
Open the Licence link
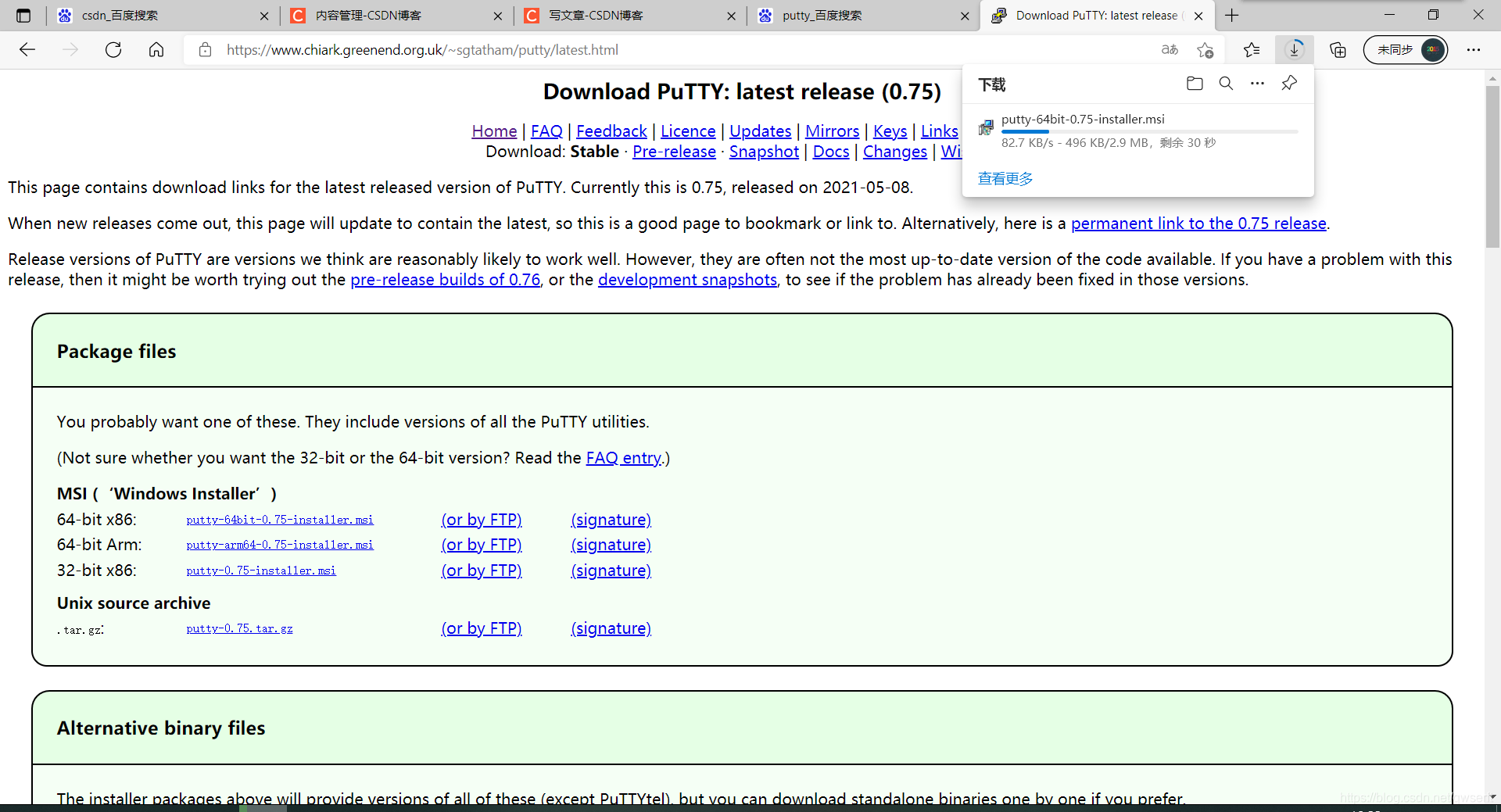tap(688, 131)
